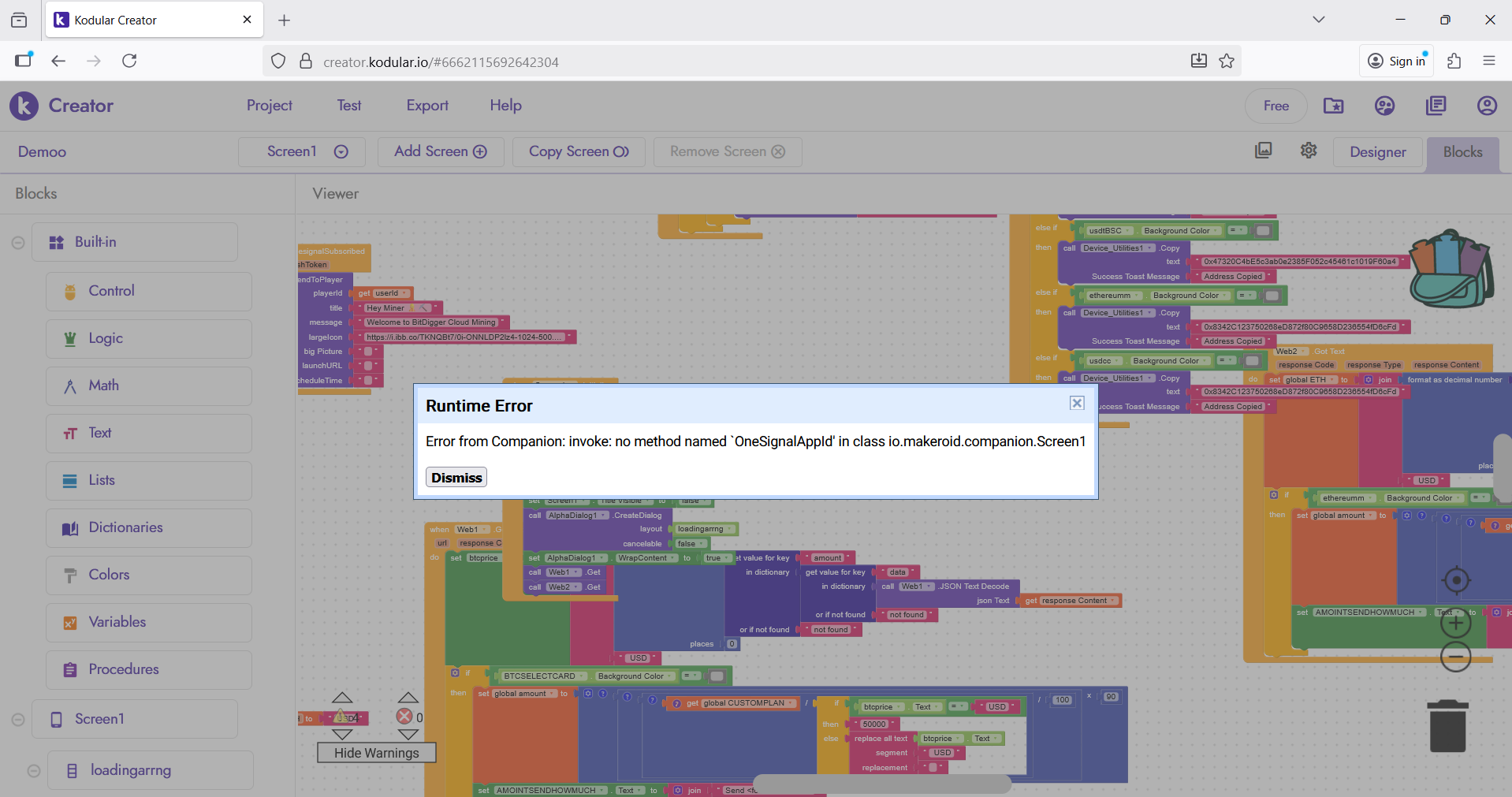Center the workspace with the crosshair icon
The image size is (1512, 797).
1456,581
